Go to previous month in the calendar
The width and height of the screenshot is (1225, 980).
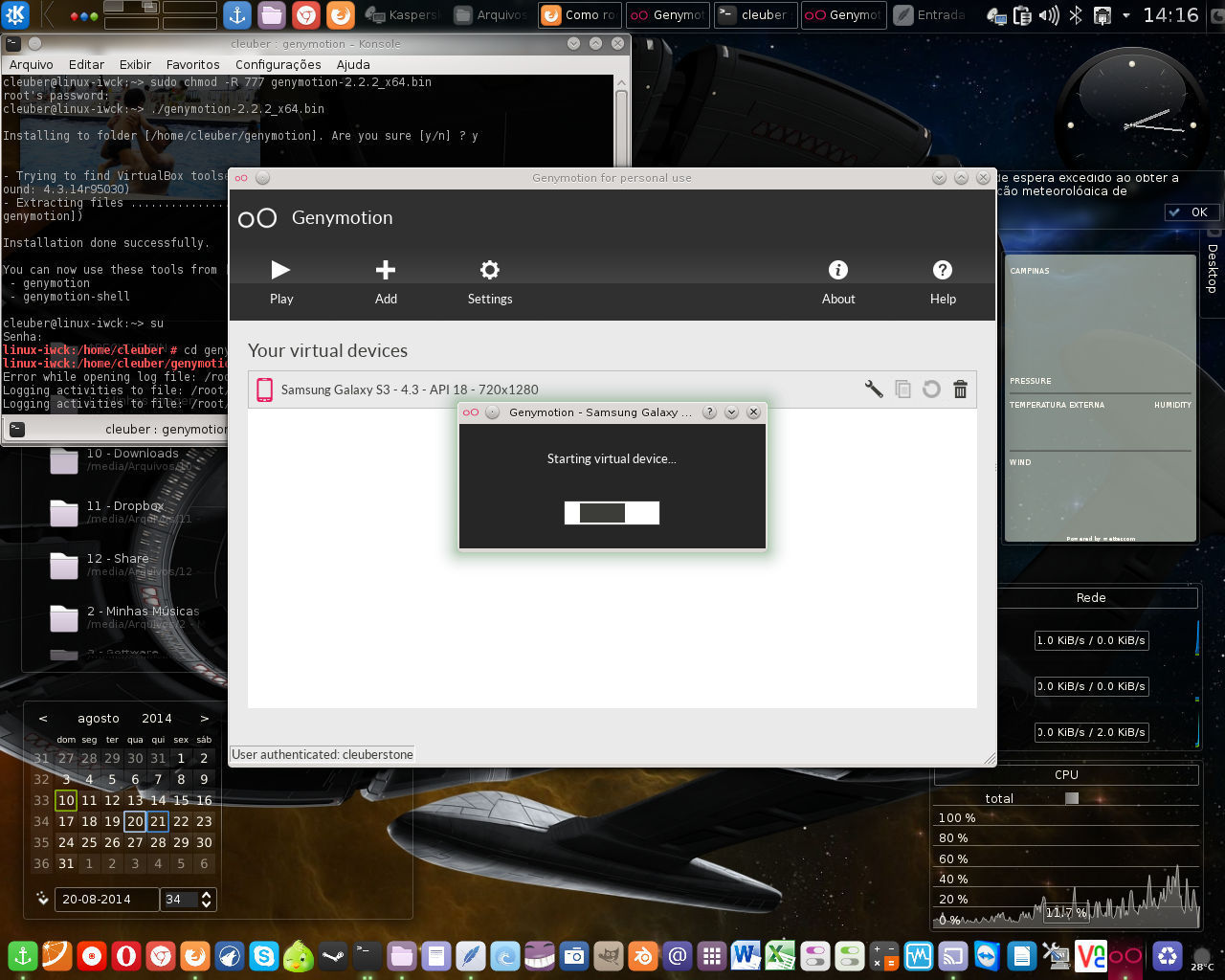(x=43, y=718)
